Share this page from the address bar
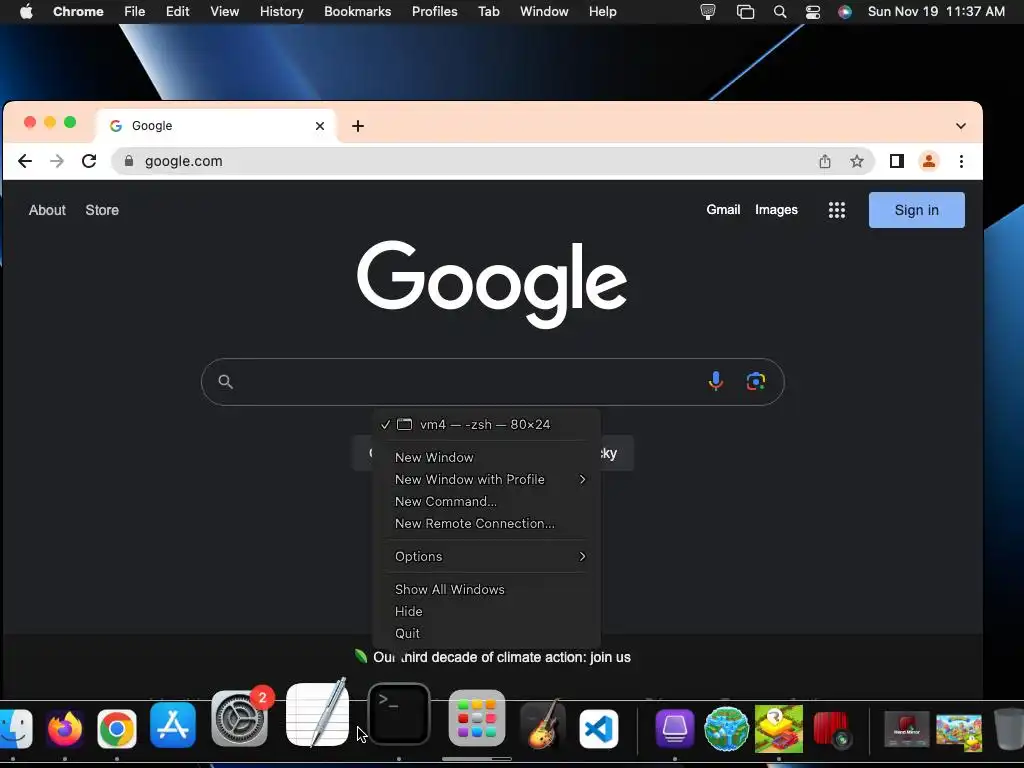Image resolution: width=1024 pixels, height=768 pixels. point(825,161)
